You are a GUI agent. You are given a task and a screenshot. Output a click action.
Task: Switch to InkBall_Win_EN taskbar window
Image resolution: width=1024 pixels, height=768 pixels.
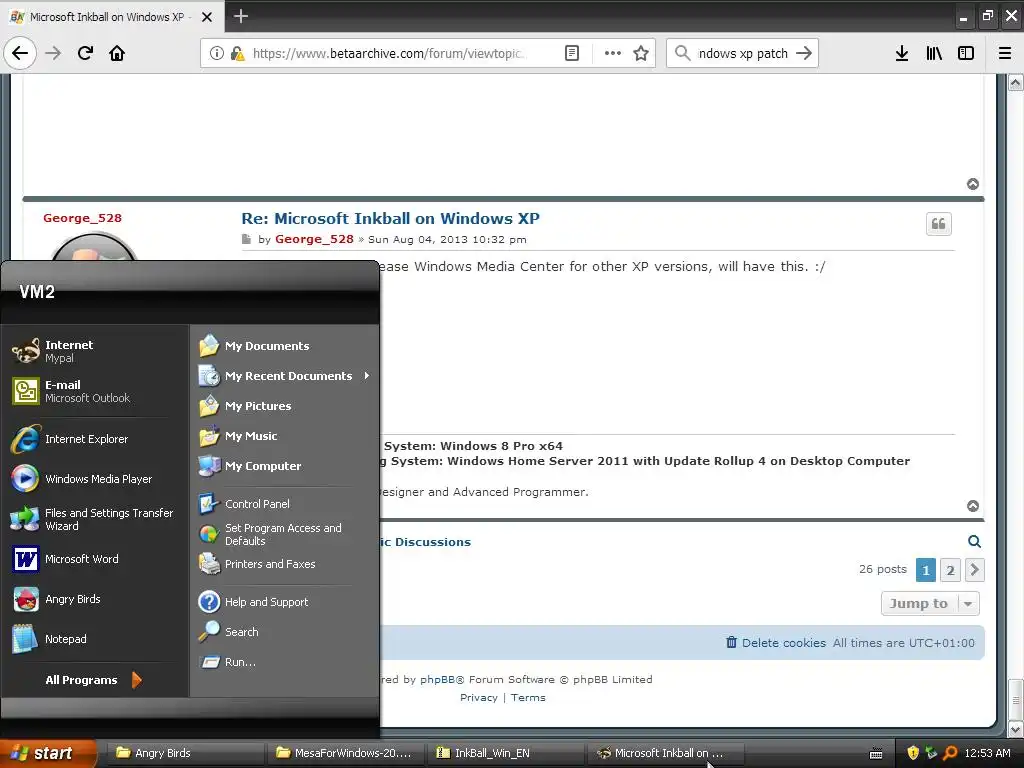click(x=505, y=753)
